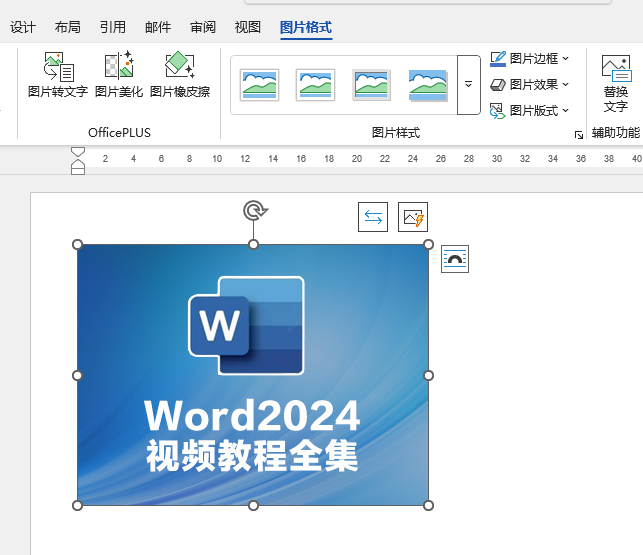Image resolution: width=643 pixels, height=555 pixels.
Task: Launch the 图片美化 tool
Action: point(119,74)
